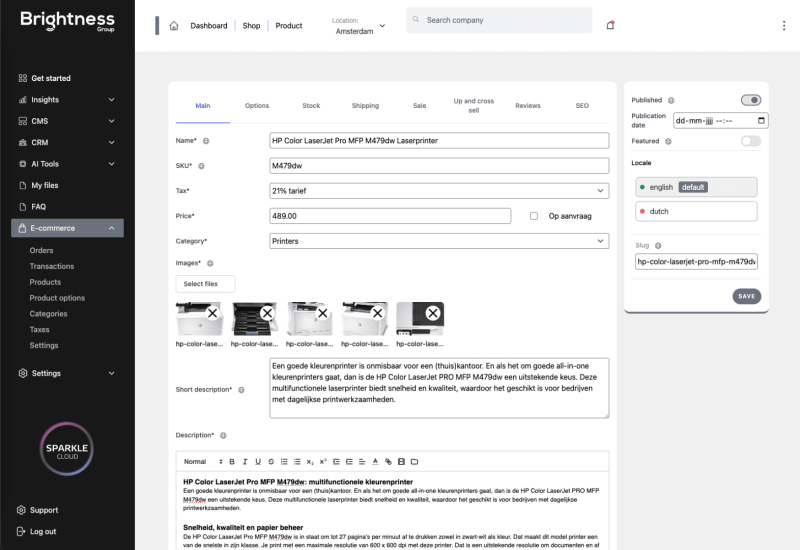
Task: Select the dutch locale
Action: (696, 211)
